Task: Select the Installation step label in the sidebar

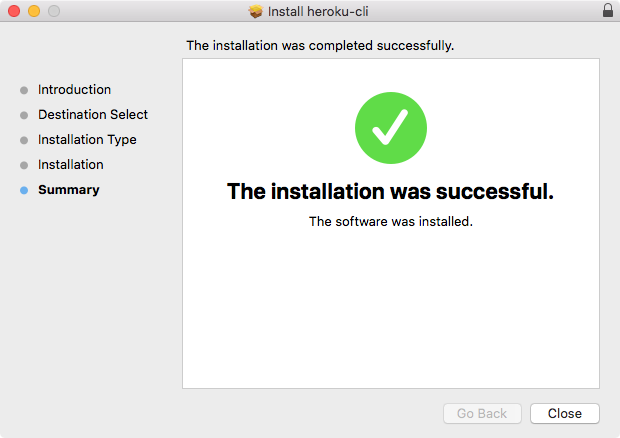Action: tap(71, 165)
